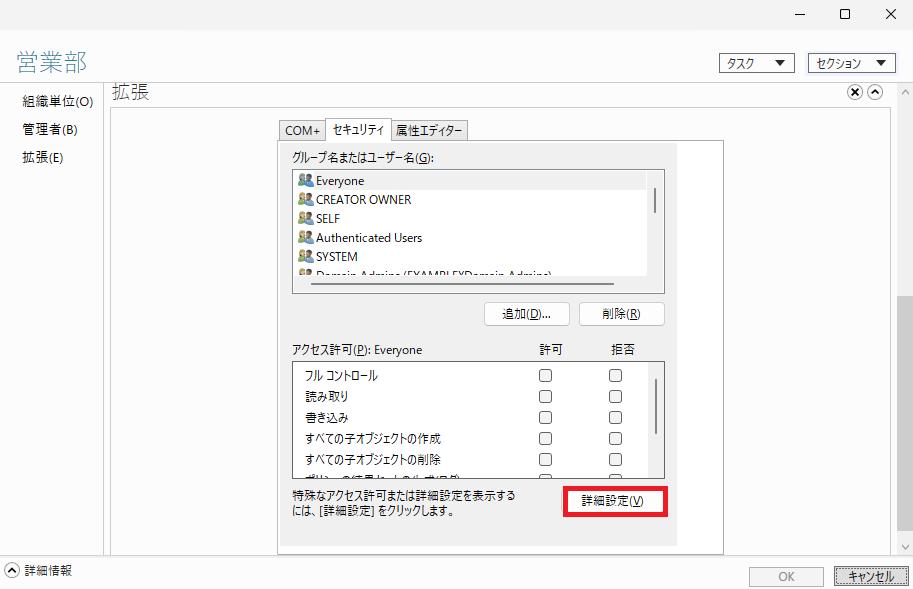Open the セクション dropdown
Image resolution: width=913 pixels, height=589 pixels.
pos(851,63)
